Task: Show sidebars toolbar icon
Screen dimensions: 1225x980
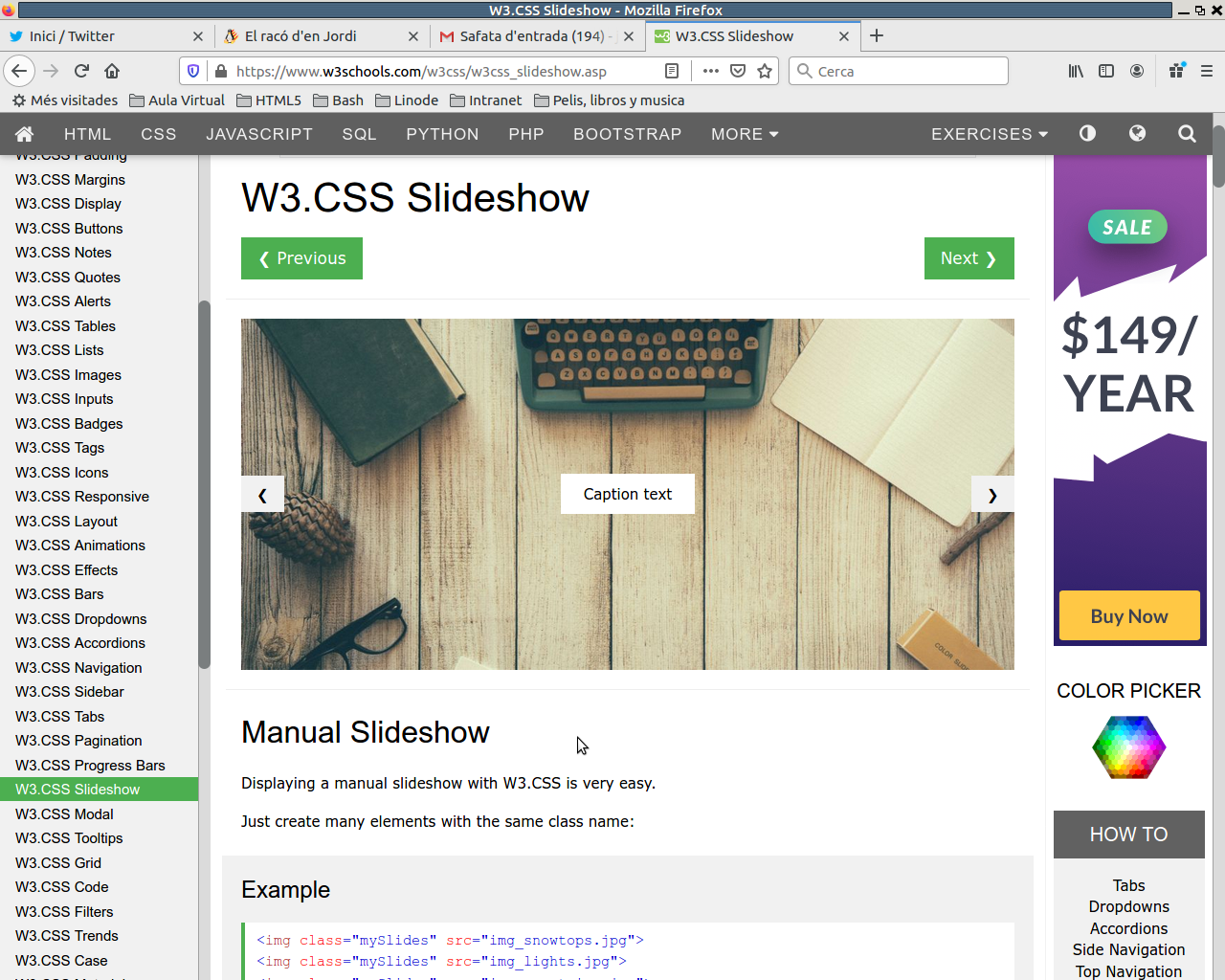Action: (x=1106, y=71)
